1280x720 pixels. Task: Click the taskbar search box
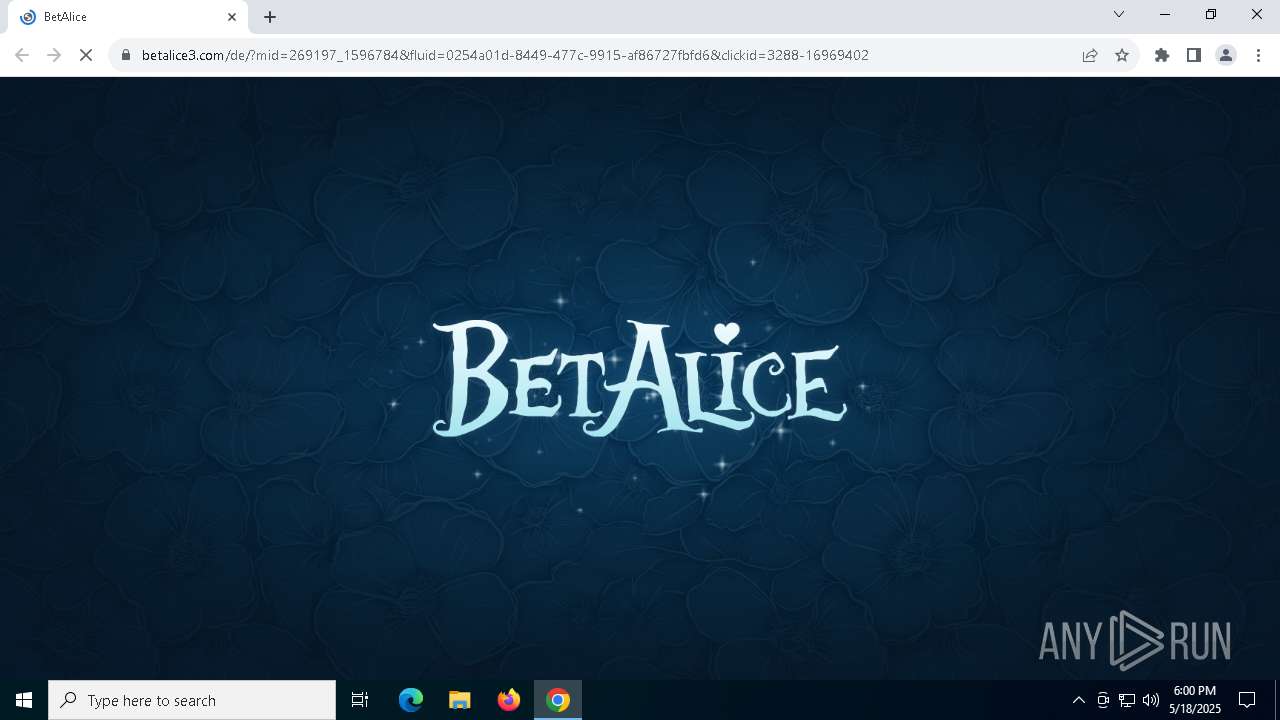click(192, 700)
